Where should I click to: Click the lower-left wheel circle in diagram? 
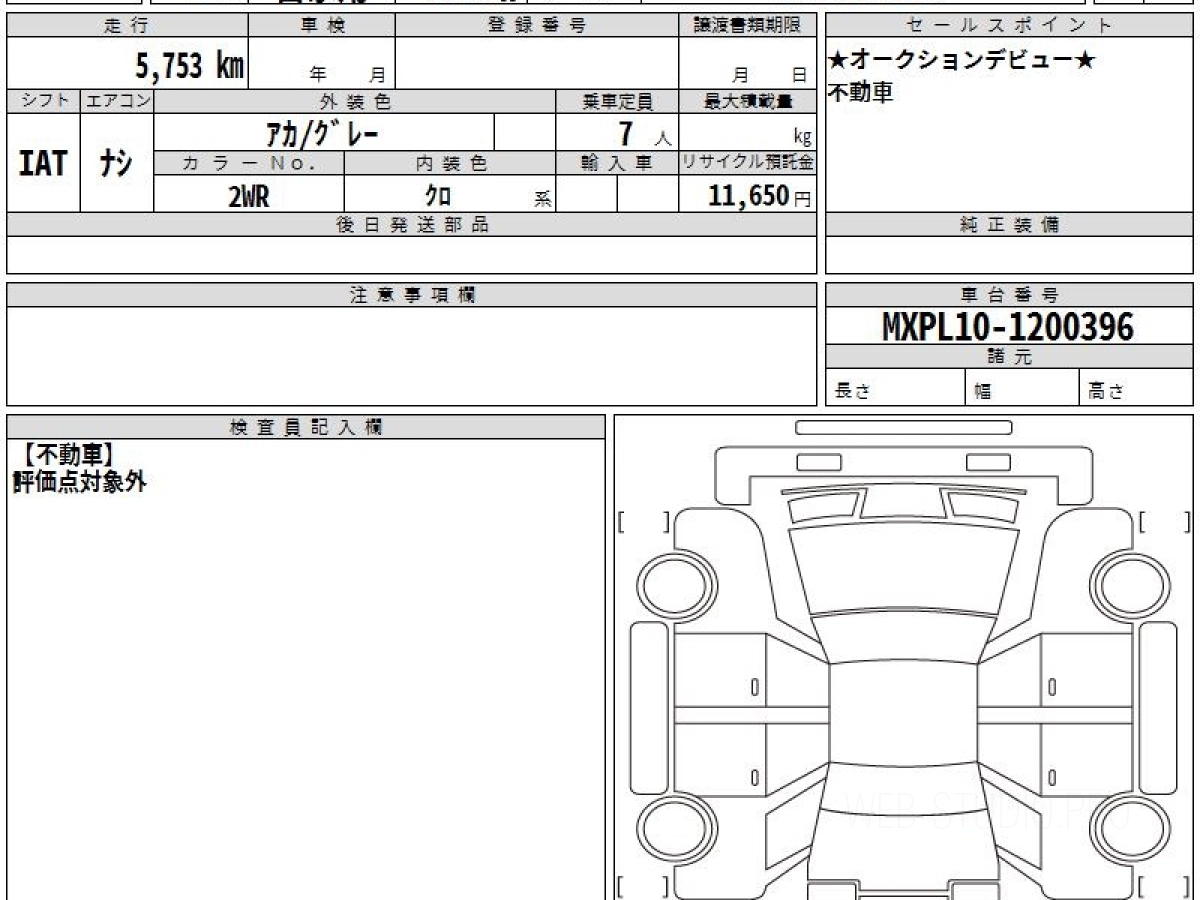(x=674, y=829)
